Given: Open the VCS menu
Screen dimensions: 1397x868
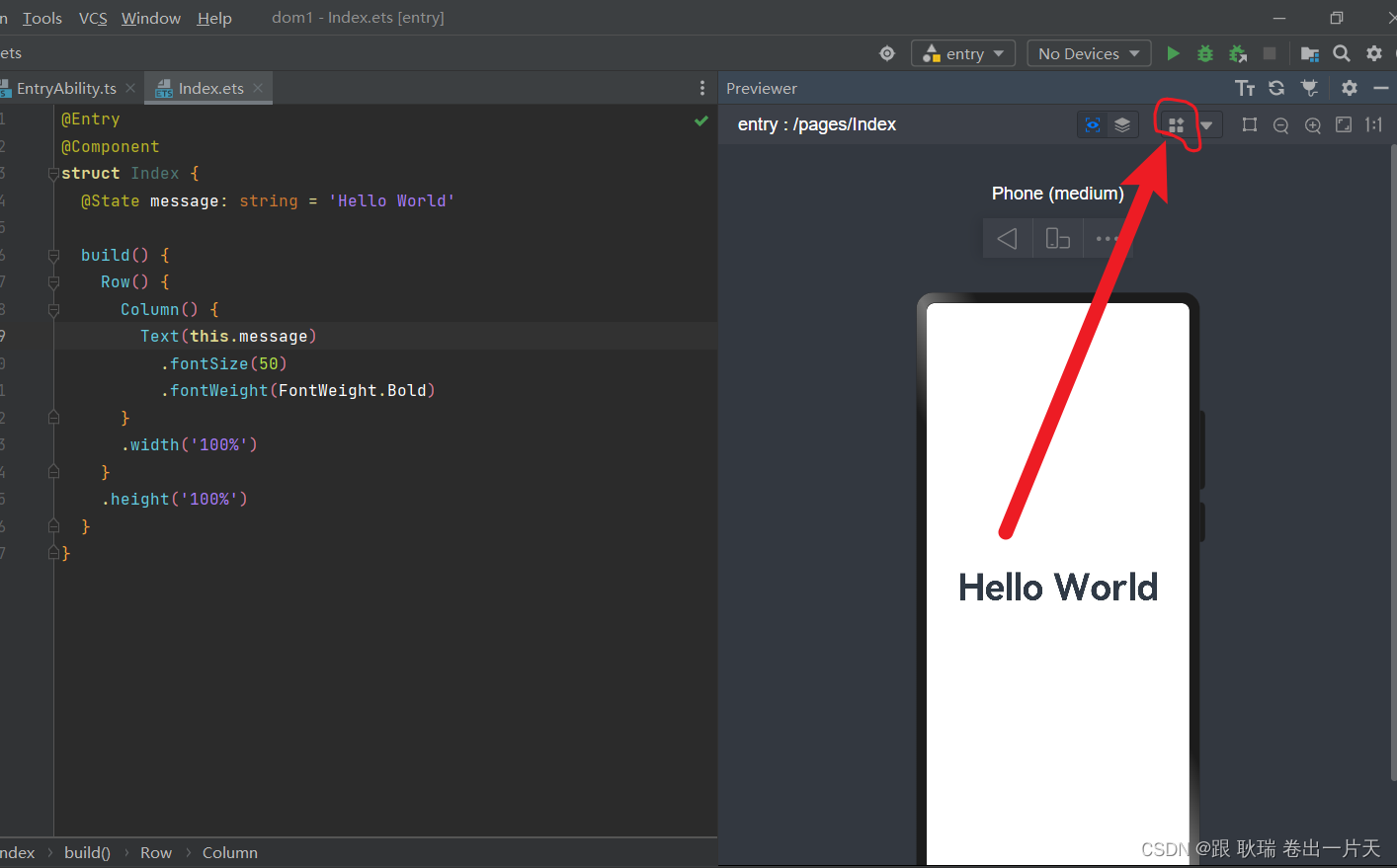Looking at the screenshot, I should coord(93,18).
